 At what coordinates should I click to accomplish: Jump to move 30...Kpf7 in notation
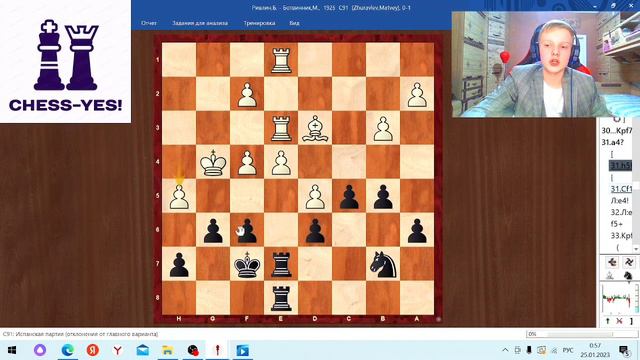tap(616, 131)
